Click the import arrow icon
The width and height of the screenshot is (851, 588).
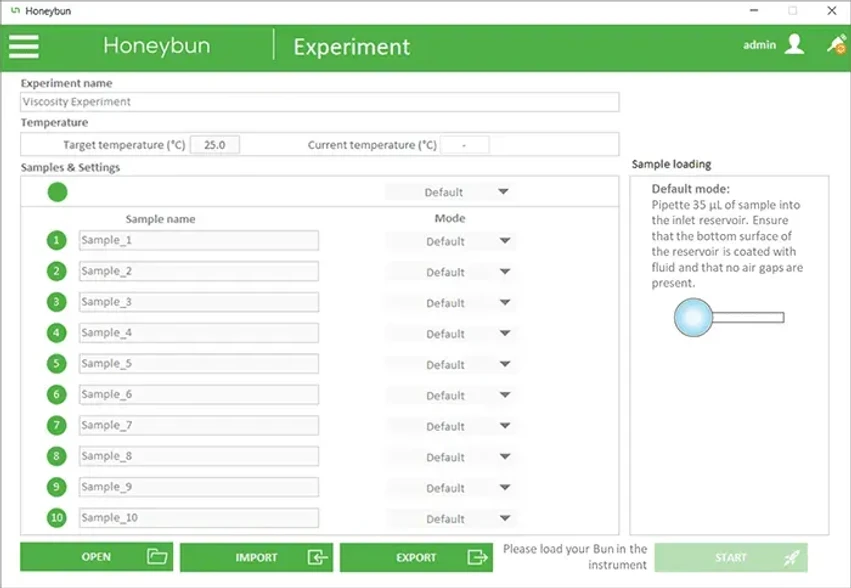(x=317, y=557)
